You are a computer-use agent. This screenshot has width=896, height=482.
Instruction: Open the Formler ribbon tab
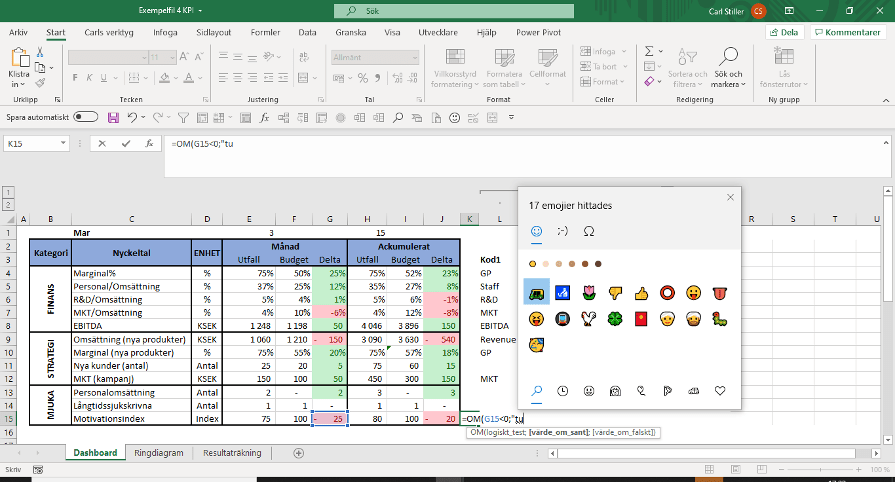pos(265,32)
